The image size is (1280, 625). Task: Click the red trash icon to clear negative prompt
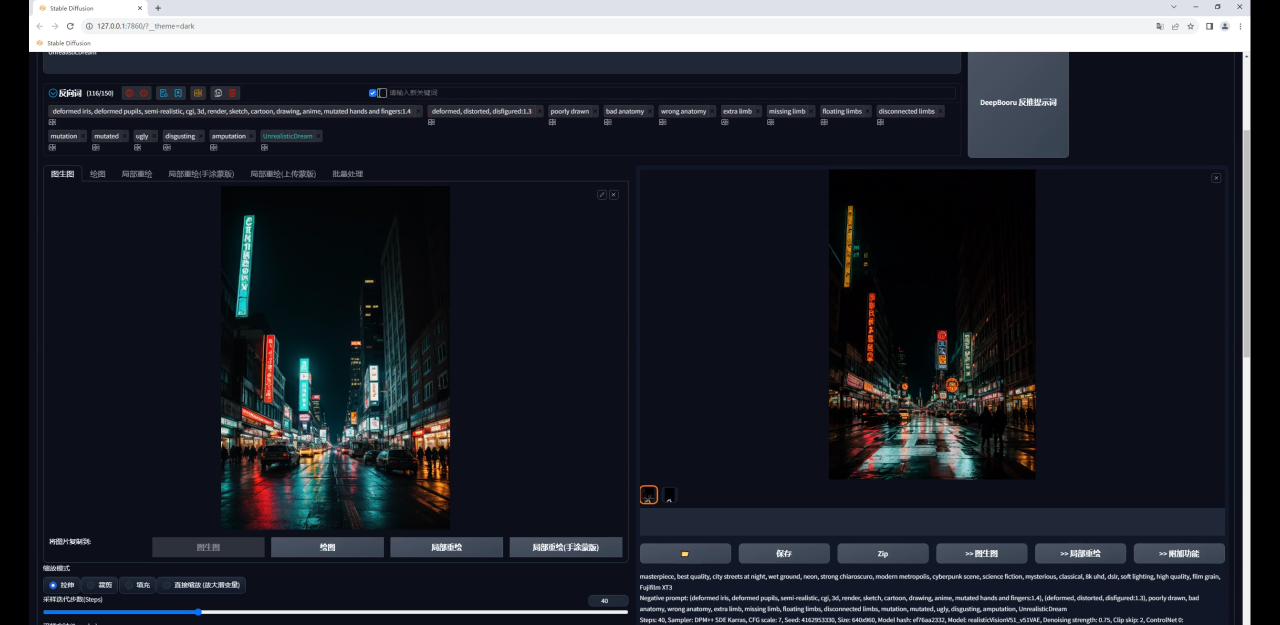(x=233, y=93)
